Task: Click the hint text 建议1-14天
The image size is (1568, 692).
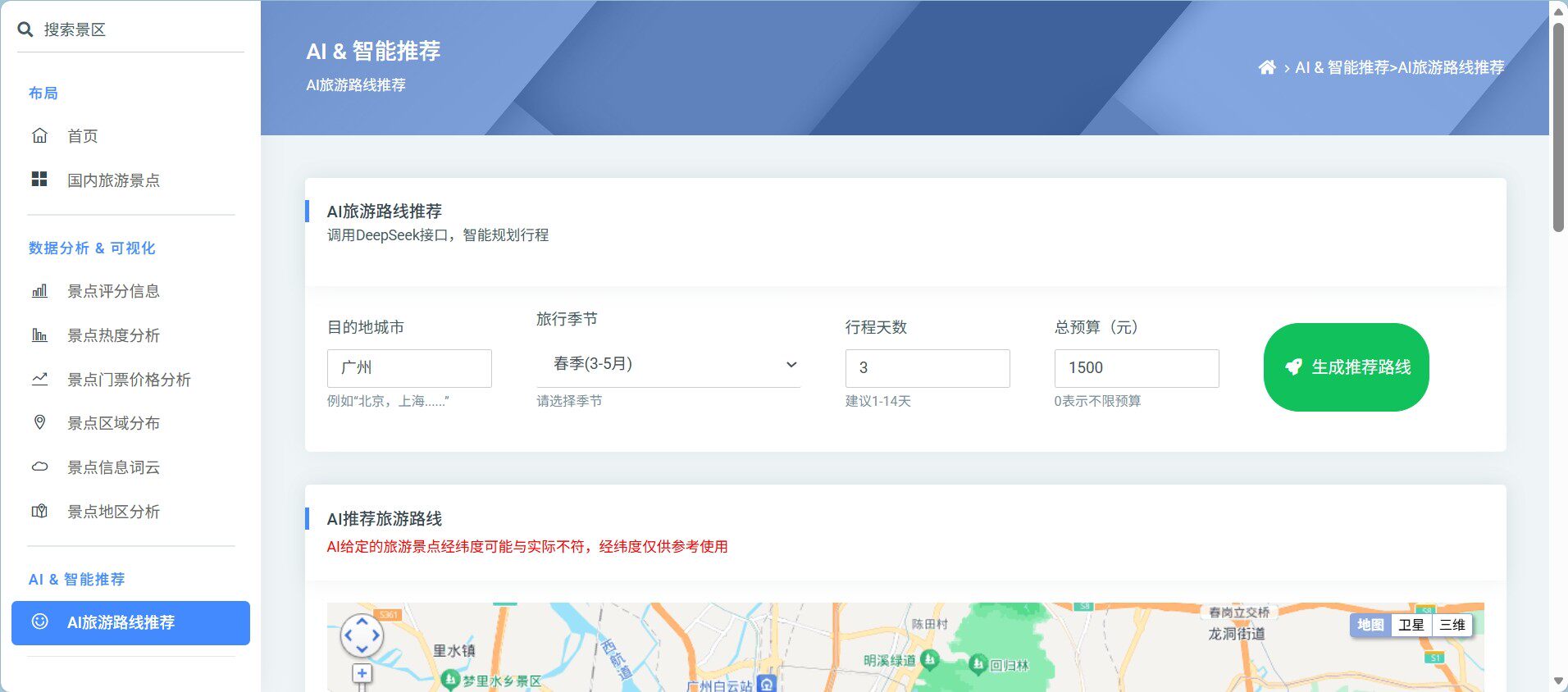Action: (x=878, y=401)
